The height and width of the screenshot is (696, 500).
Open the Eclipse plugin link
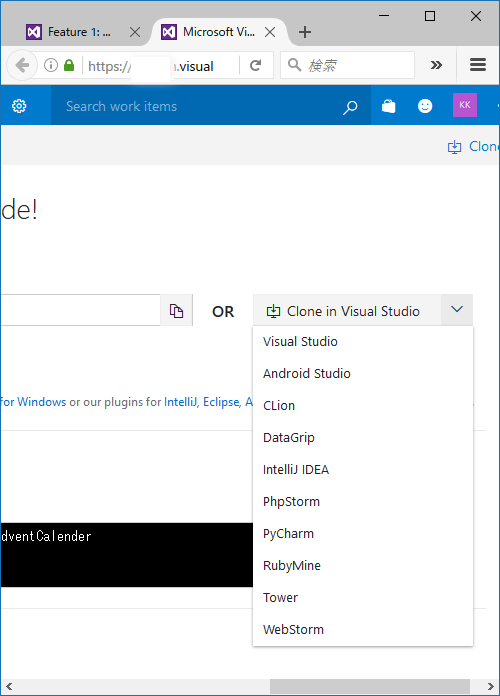(221, 402)
